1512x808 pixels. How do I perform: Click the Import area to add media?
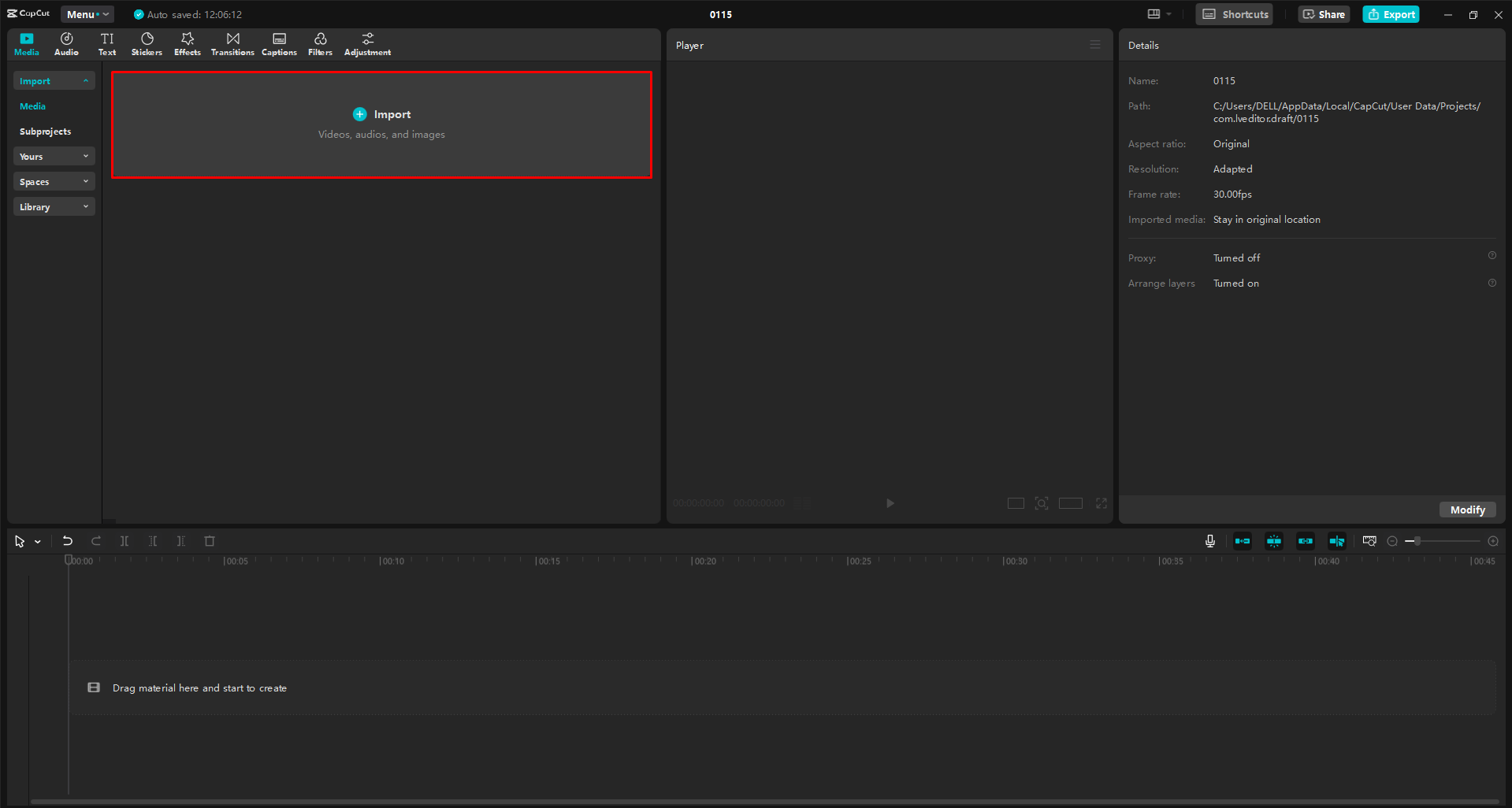(381, 124)
